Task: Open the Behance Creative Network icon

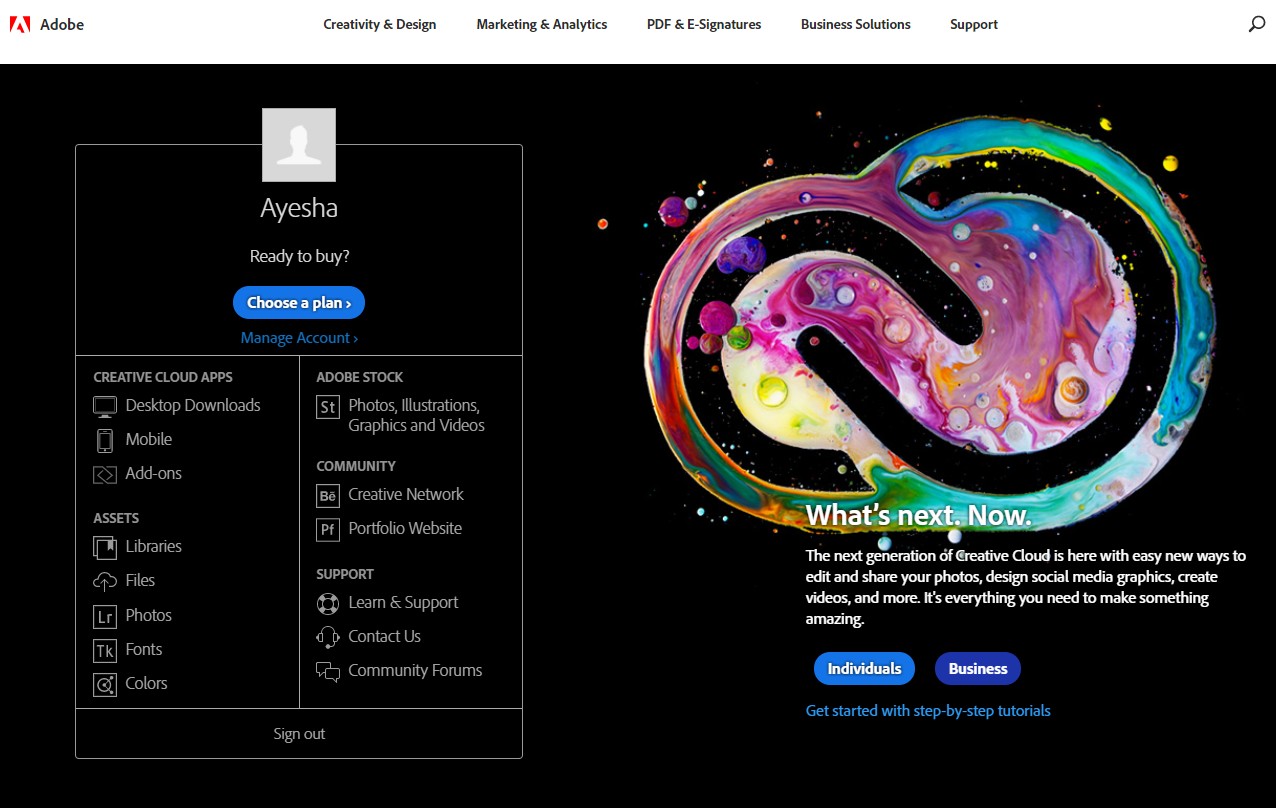Action: tap(328, 495)
